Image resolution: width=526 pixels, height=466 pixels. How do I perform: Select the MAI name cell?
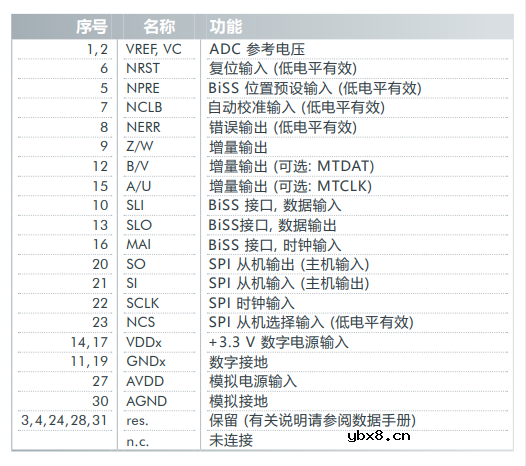pos(139,244)
